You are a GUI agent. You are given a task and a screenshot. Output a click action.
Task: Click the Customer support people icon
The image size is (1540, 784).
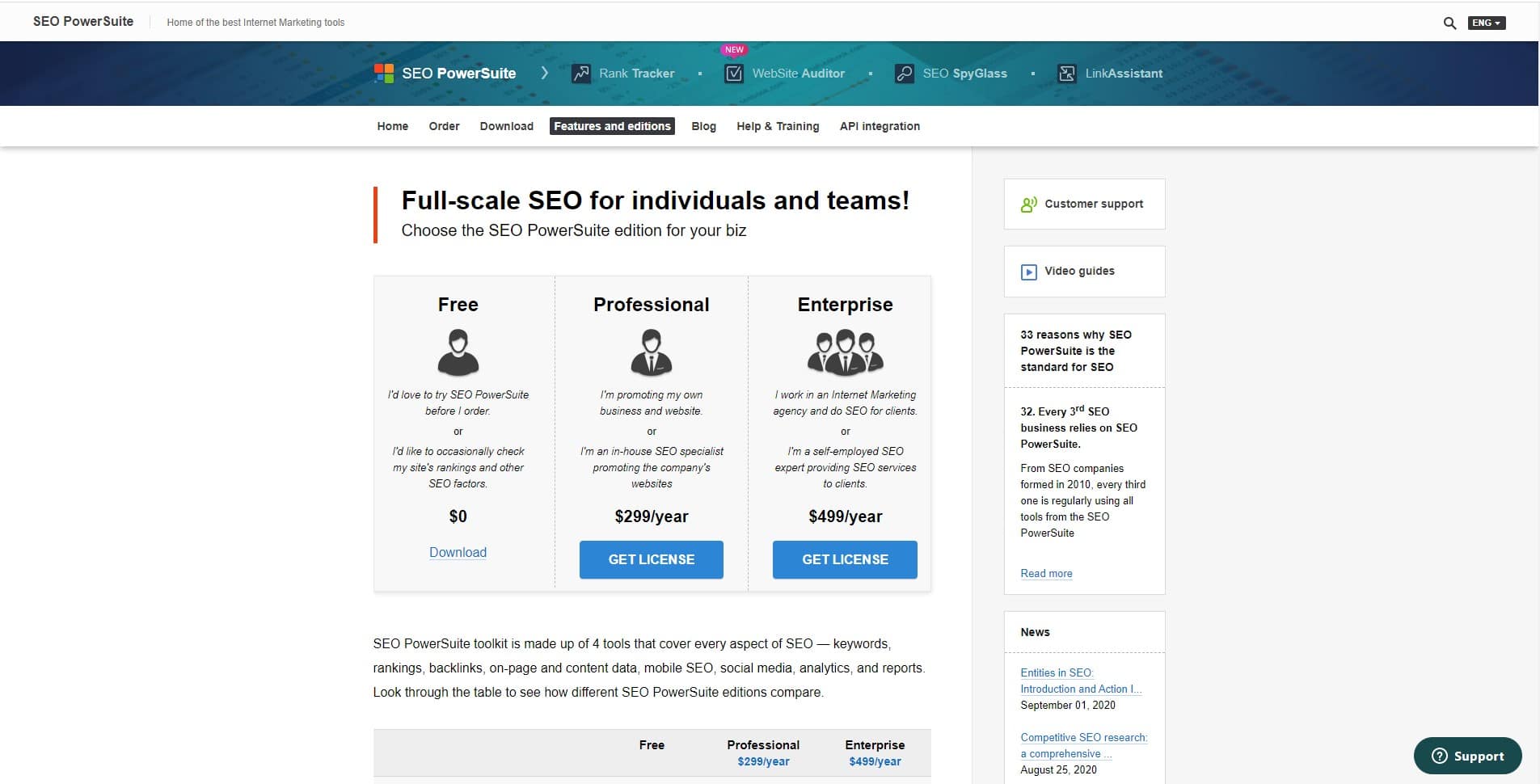pos(1028,204)
